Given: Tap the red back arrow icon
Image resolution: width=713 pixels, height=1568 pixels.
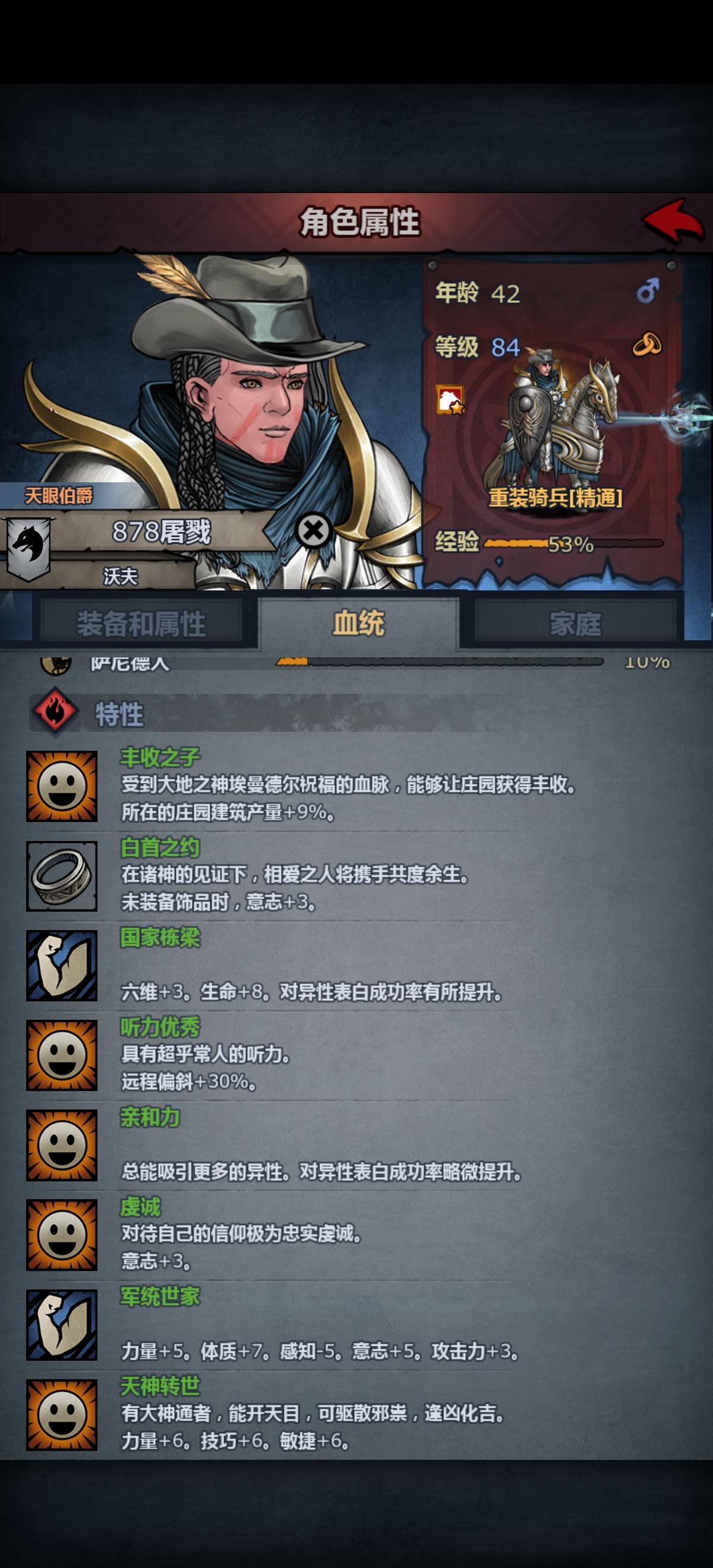Looking at the screenshot, I should [x=673, y=222].
